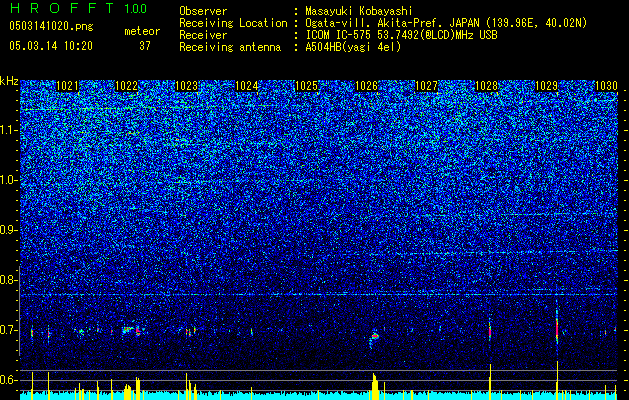629x400 pixels.
Task: Click the vertical meteor echo at 1028
Action: click(490, 332)
